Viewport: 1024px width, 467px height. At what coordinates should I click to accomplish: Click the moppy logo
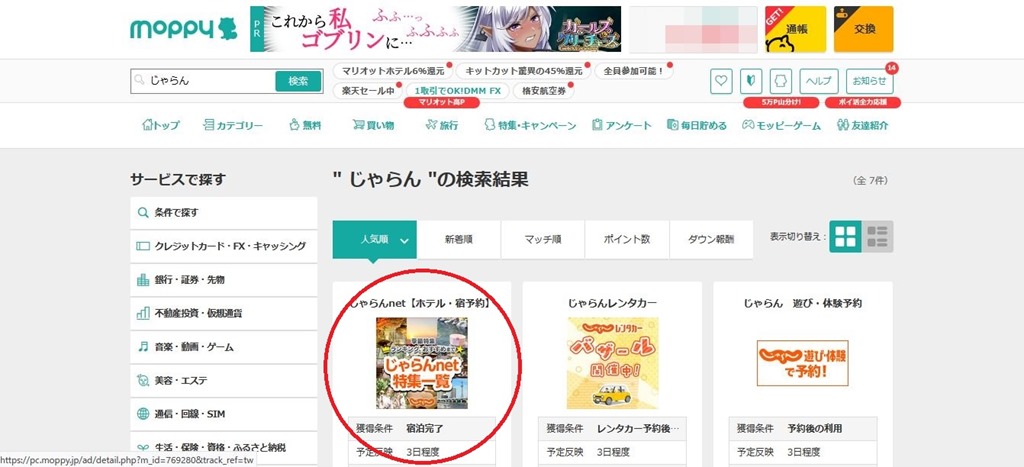[184, 29]
